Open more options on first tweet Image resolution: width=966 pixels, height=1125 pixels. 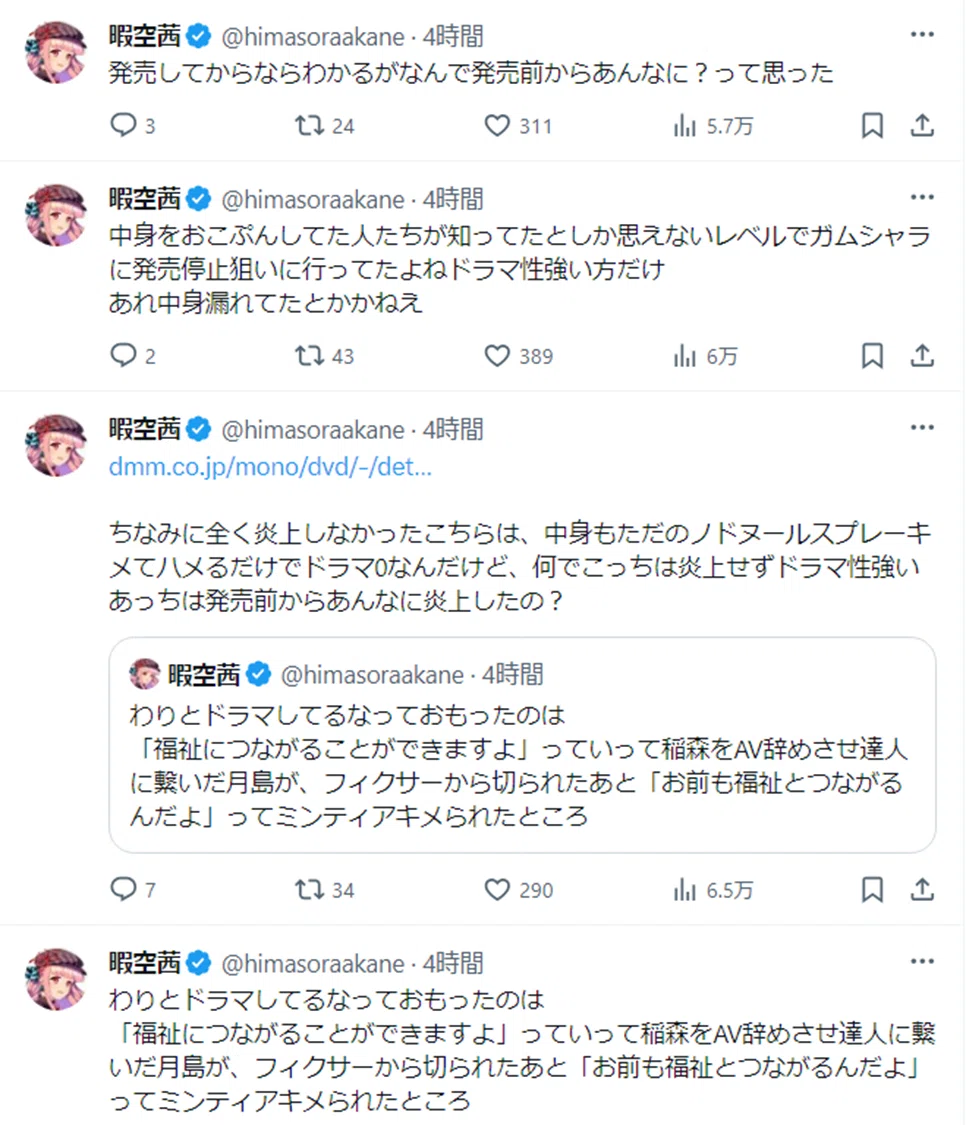(922, 34)
